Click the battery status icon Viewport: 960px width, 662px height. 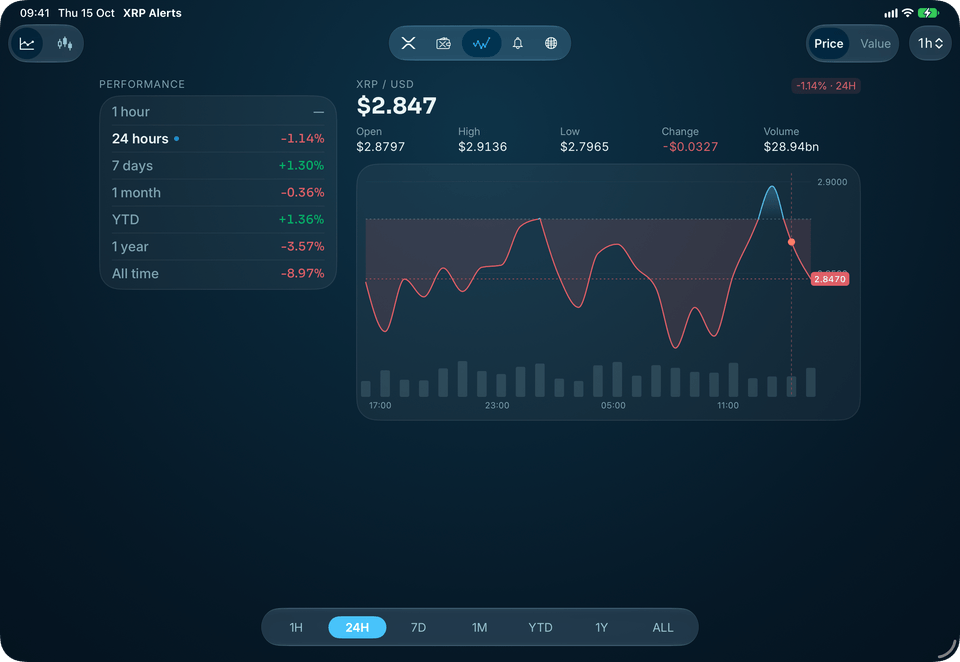[928, 13]
